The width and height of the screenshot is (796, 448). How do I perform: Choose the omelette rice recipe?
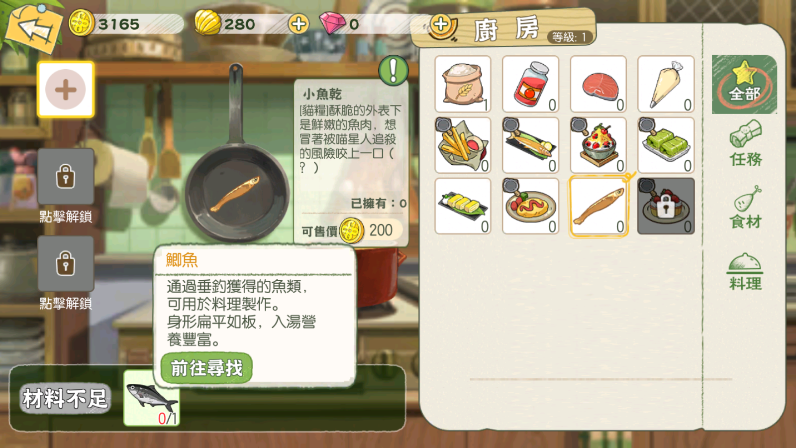point(530,206)
